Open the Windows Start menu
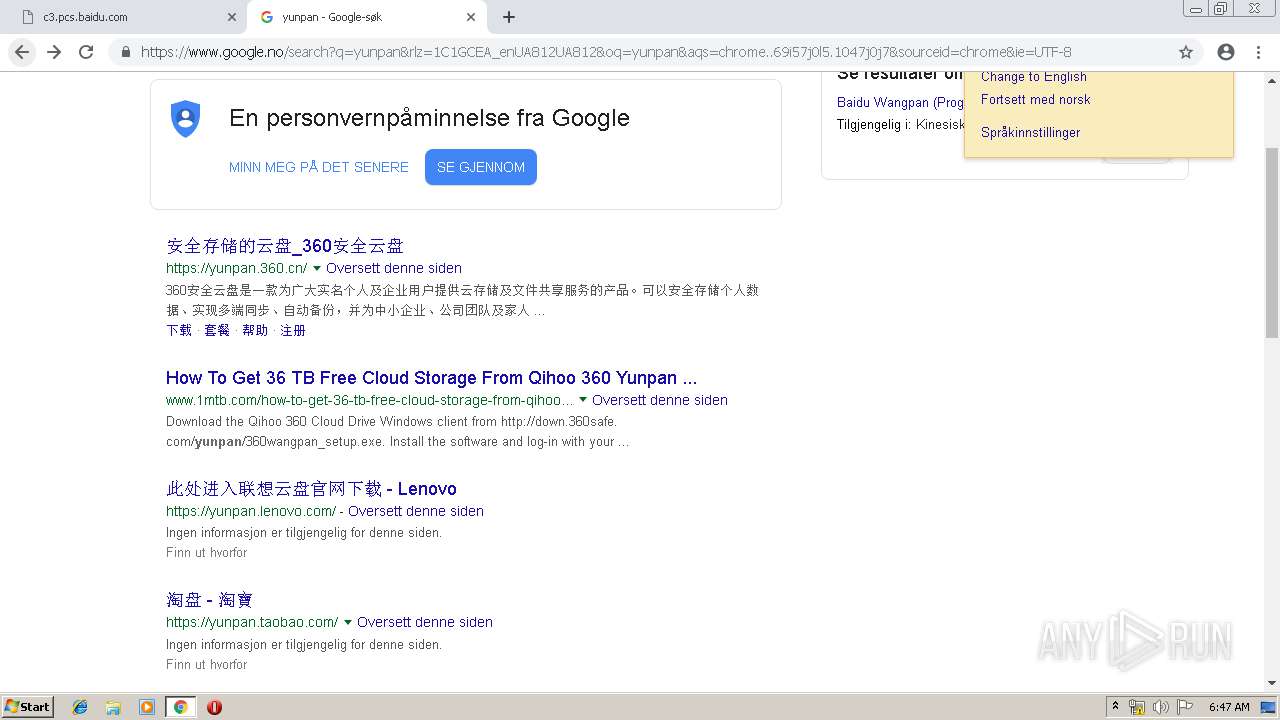Screen dimensions: 1280x720 click(x=28, y=707)
